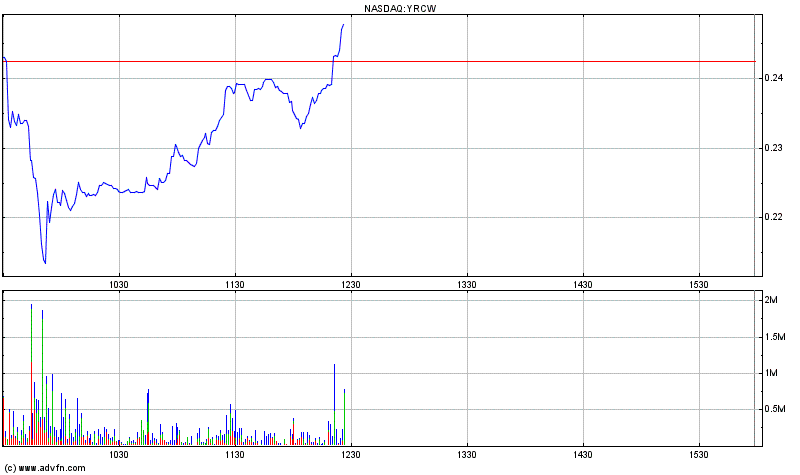The height and width of the screenshot is (475, 800).
Task: Click the 1230 time label under the price chart
Action: [x=351, y=284]
